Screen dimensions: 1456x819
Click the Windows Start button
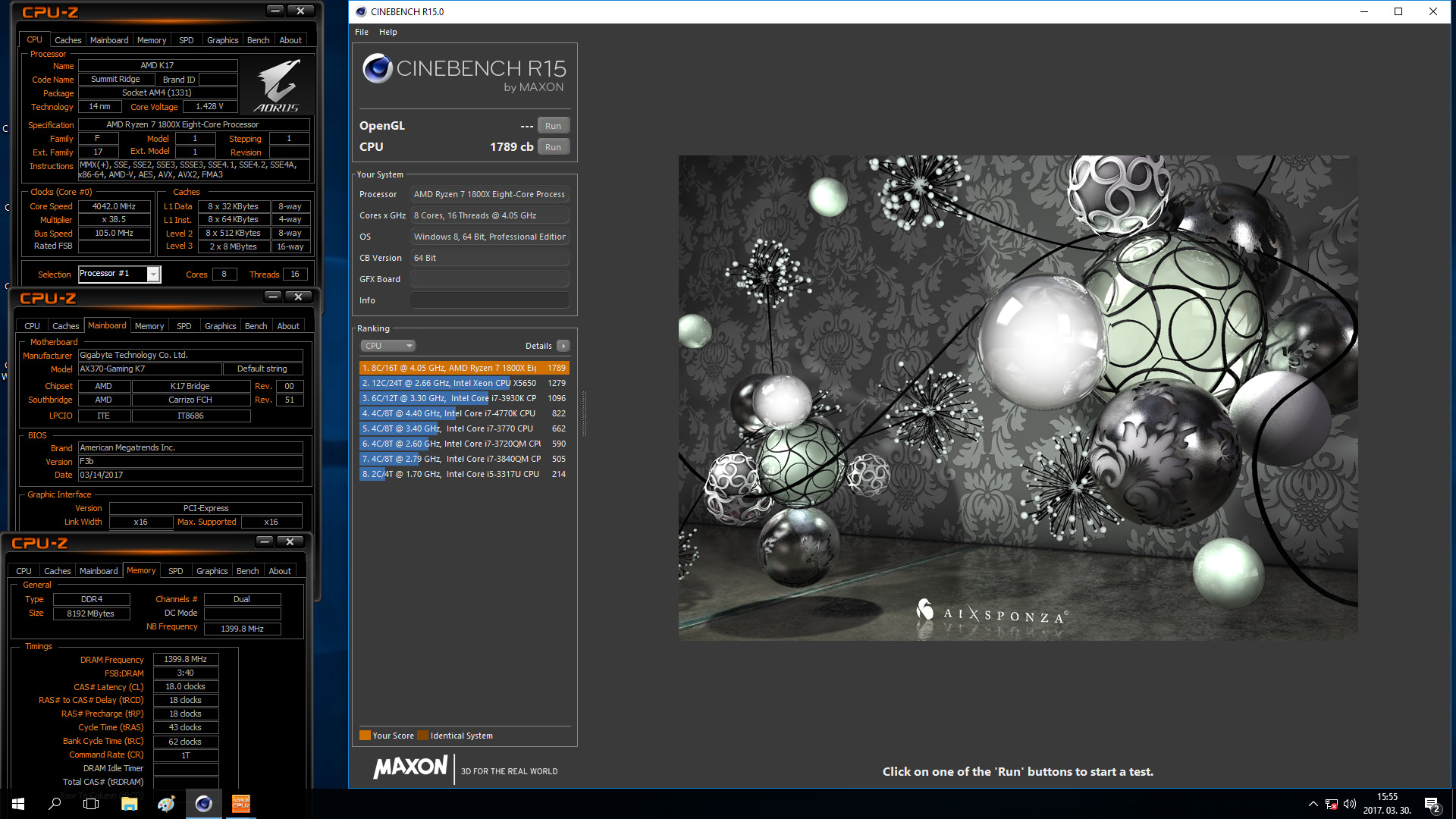18,804
